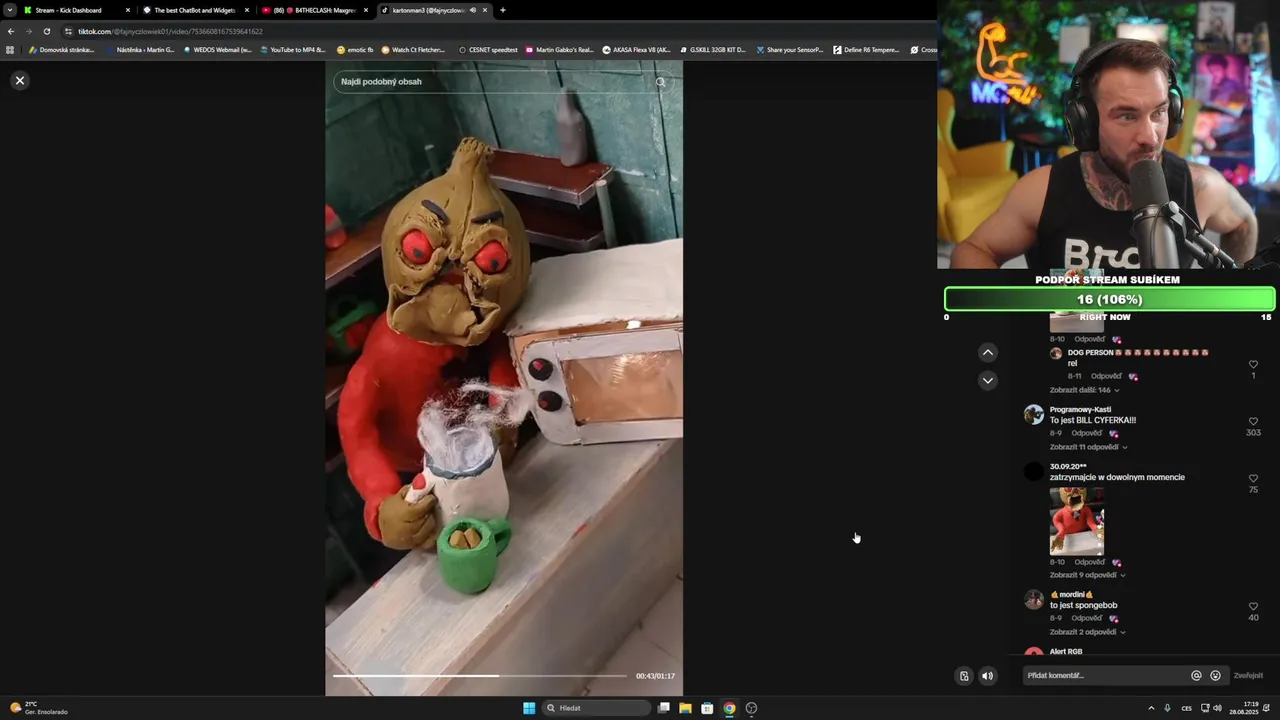Reload the current page

46,31
